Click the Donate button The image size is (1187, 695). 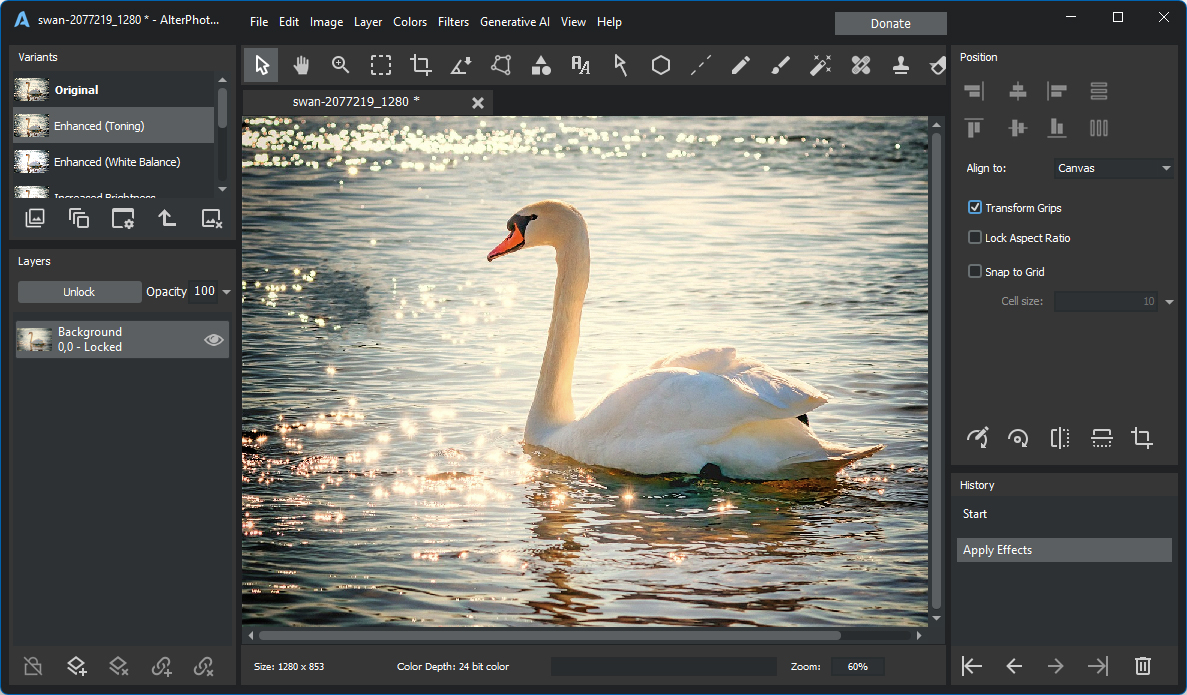pos(890,24)
